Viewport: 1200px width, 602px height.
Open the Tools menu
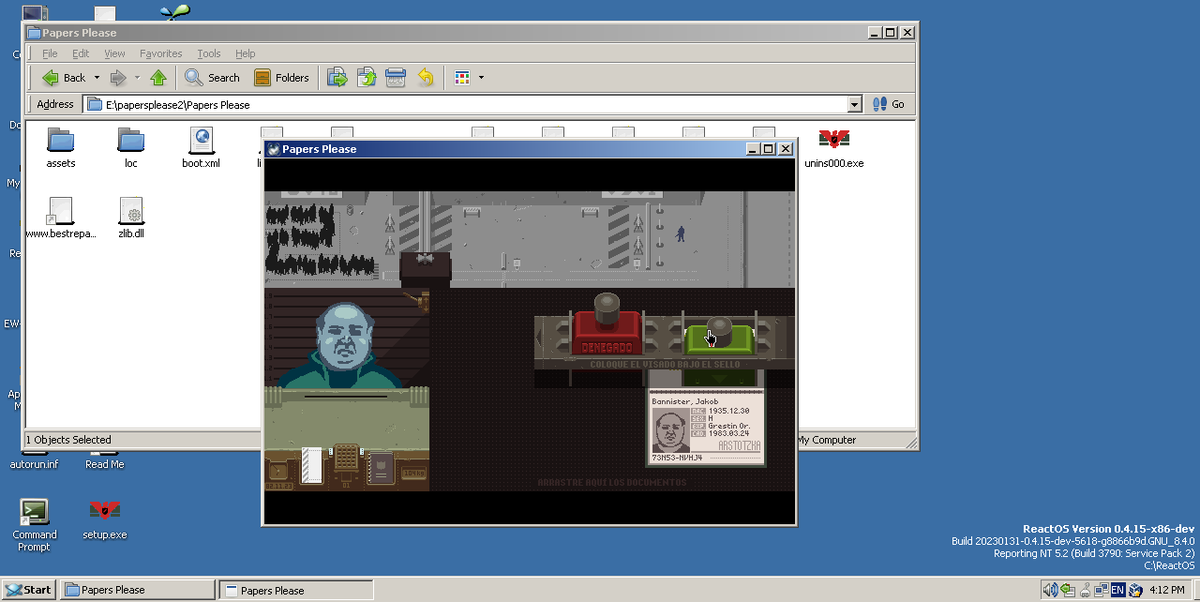click(208, 53)
